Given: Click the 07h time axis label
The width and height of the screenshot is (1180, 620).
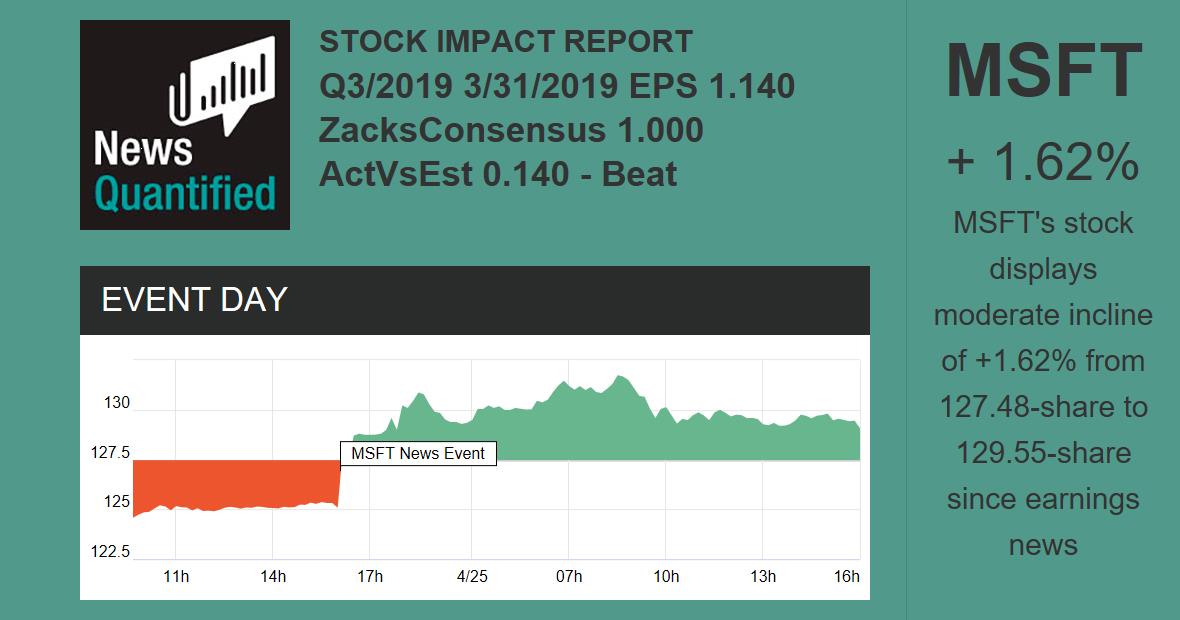Looking at the screenshot, I should 569,577.
